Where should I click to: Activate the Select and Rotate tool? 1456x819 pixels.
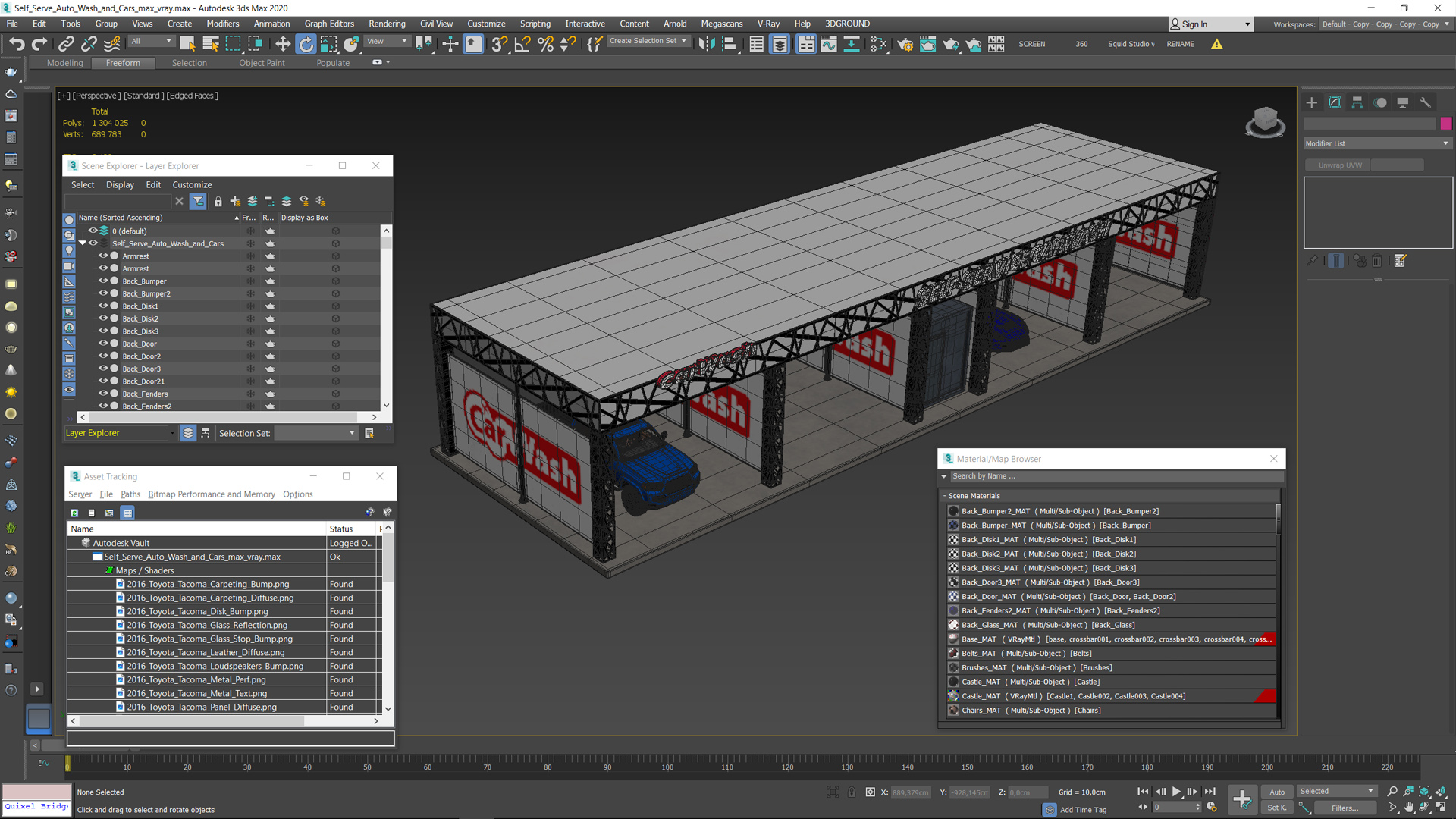(x=306, y=44)
